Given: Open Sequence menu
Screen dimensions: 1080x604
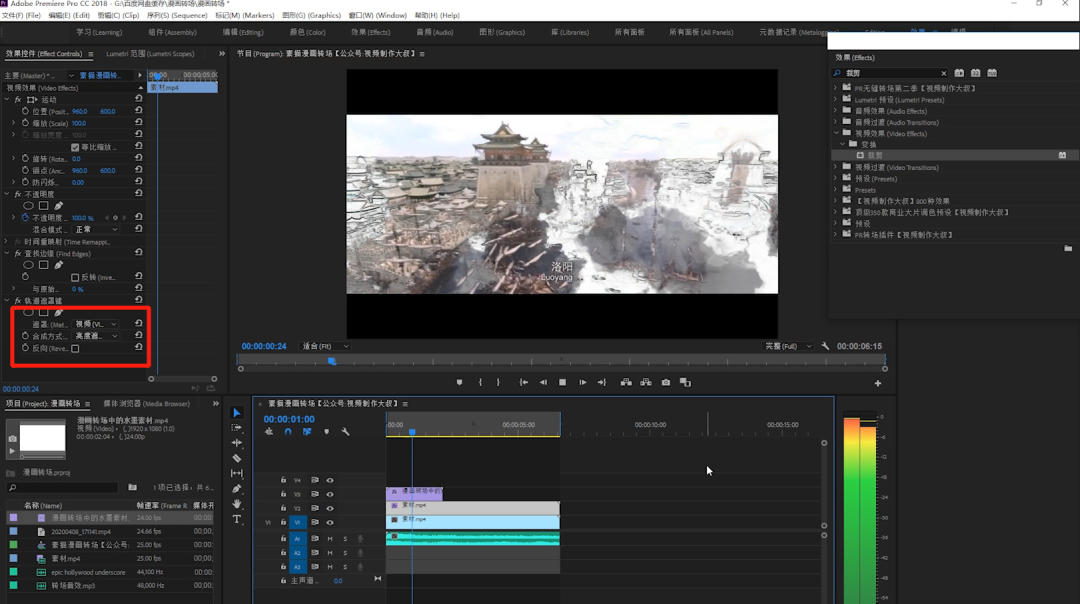Looking at the screenshot, I should pyautogui.click(x=177, y=15).
